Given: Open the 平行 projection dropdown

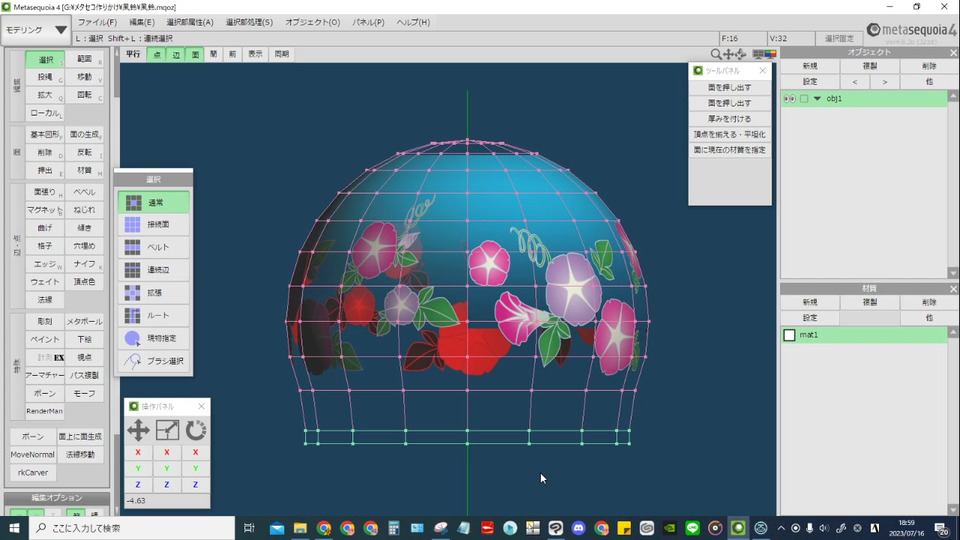Looking at the screenshot, I should tap(133, 54).
